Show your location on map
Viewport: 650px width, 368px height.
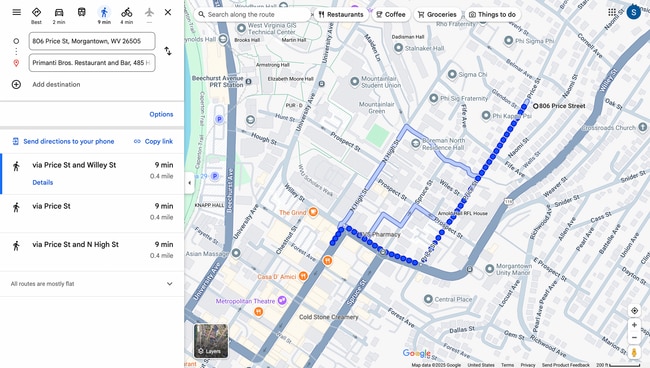(x=634, y=310)
